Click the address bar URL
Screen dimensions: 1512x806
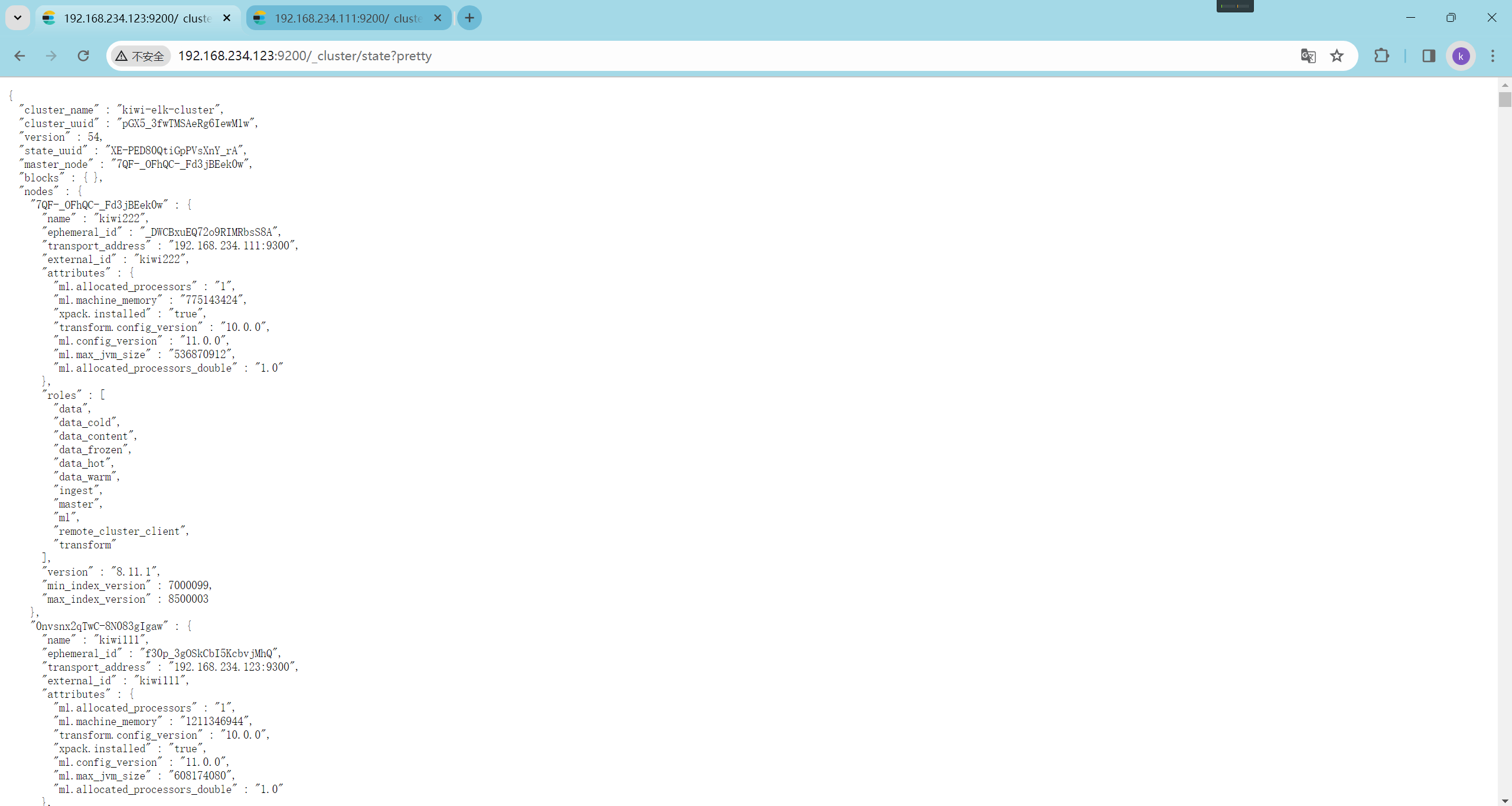[305, 56]
